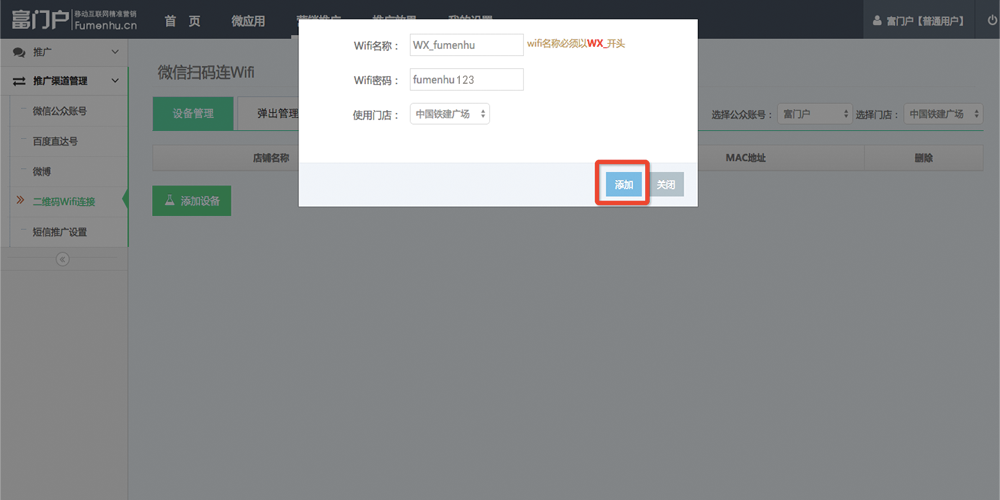Click red double-arrow beside 二维码Wifi连接

click(x=20, y=201)
